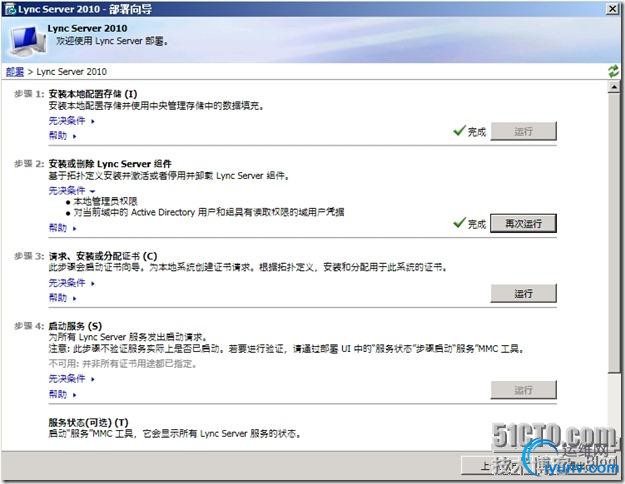625x484 pixels.
Task: Click Lync Server 2010 breadcrumb text
Action: point(72,72)
